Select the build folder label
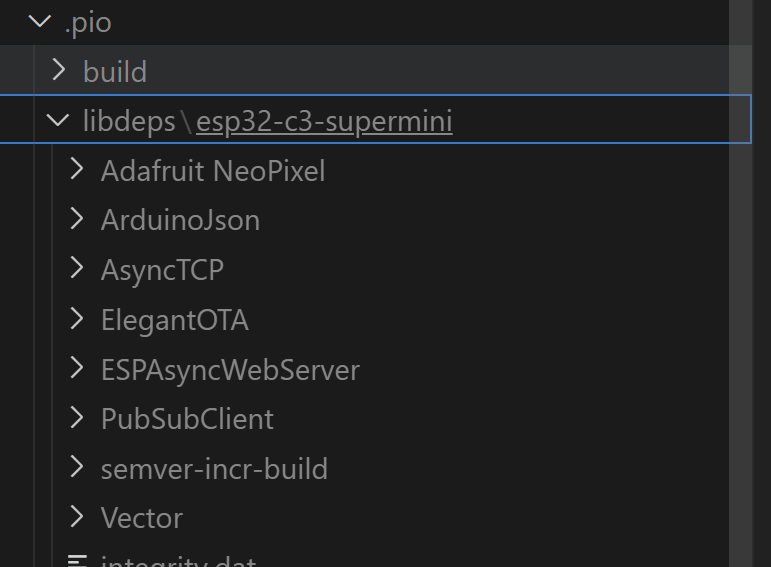 [x=115, y=72]
